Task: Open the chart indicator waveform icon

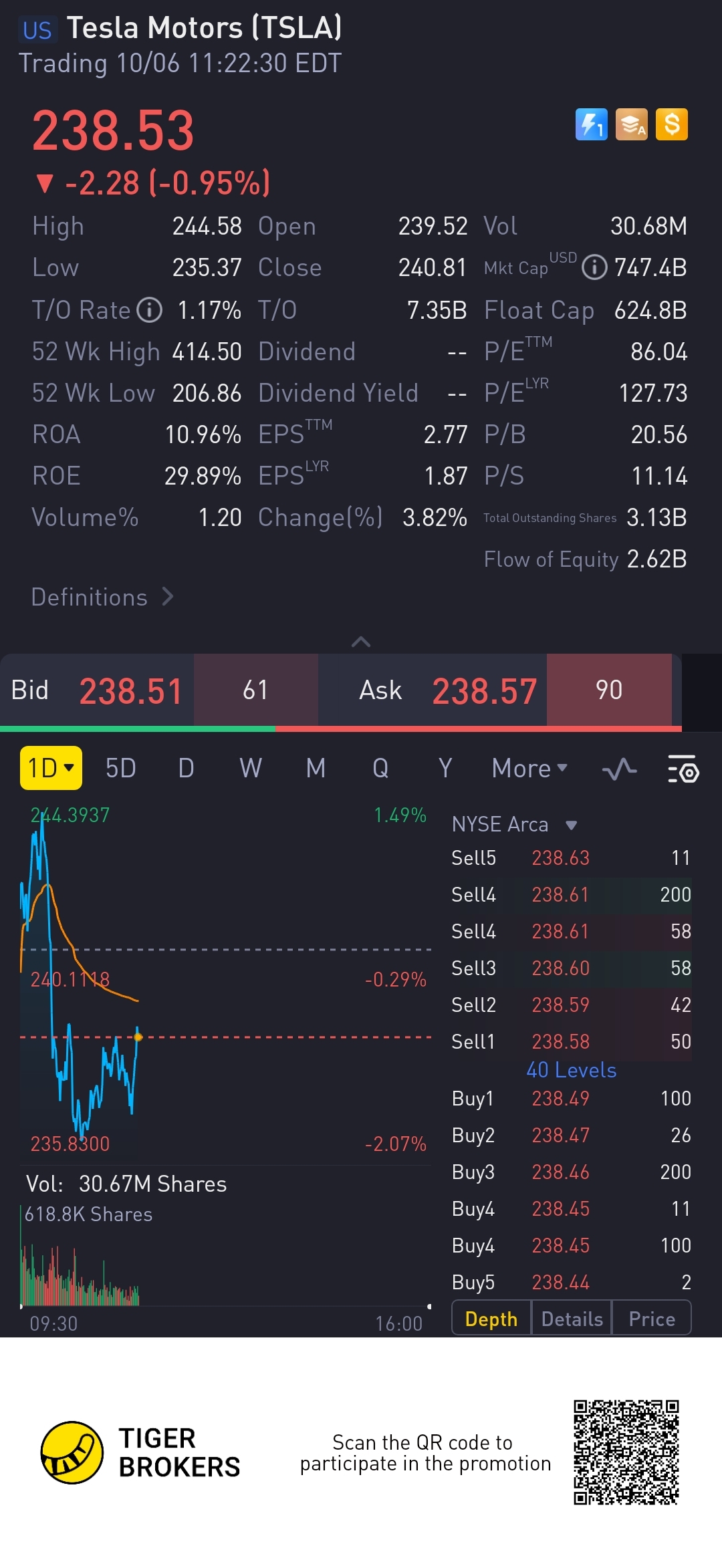Action: [x=619, y=769]
